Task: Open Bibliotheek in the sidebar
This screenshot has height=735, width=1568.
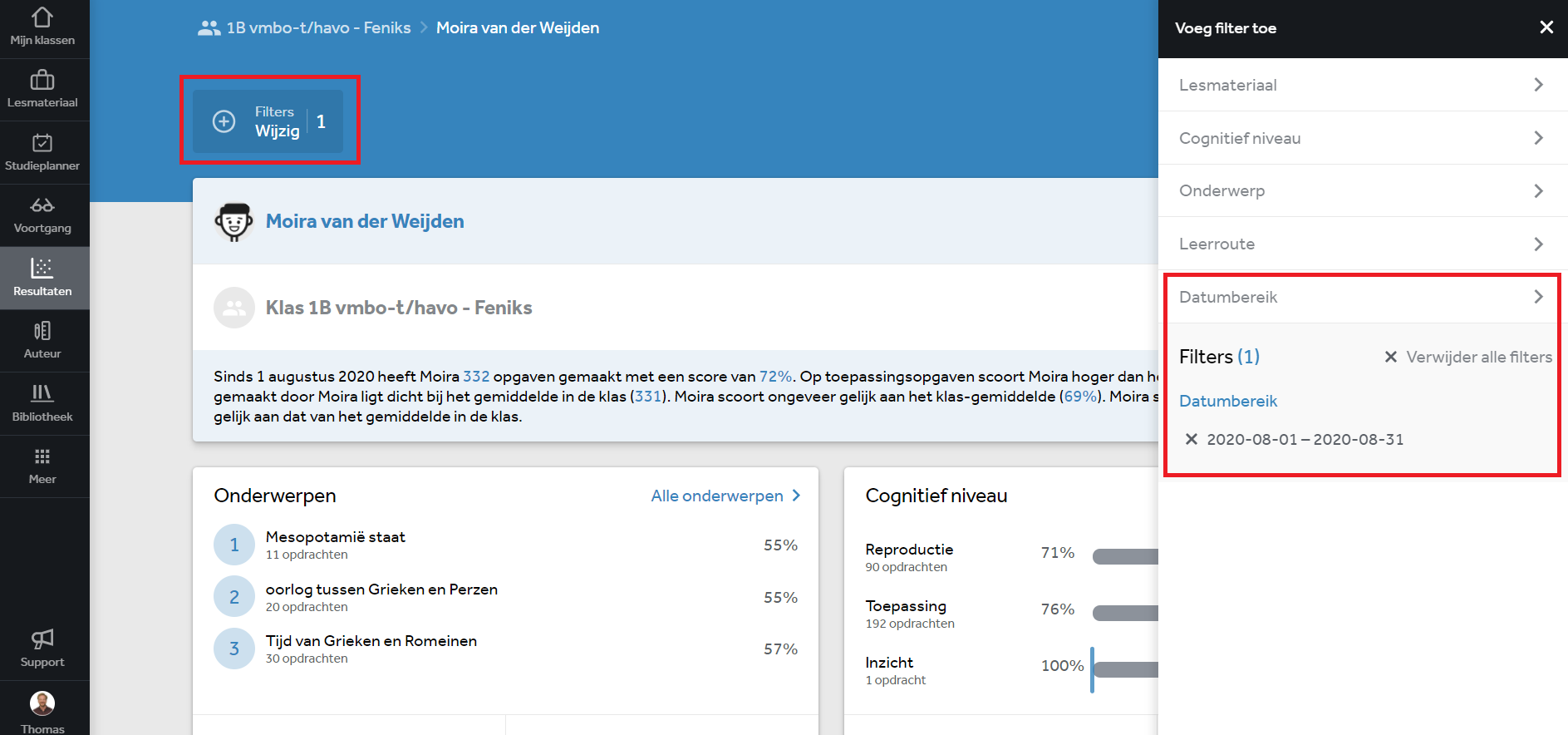Action: point(42,404)
